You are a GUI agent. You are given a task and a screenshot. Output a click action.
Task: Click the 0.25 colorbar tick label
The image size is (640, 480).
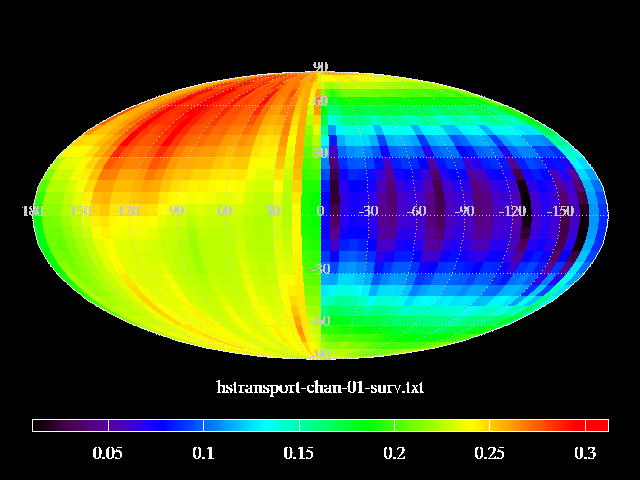[489, 454]
